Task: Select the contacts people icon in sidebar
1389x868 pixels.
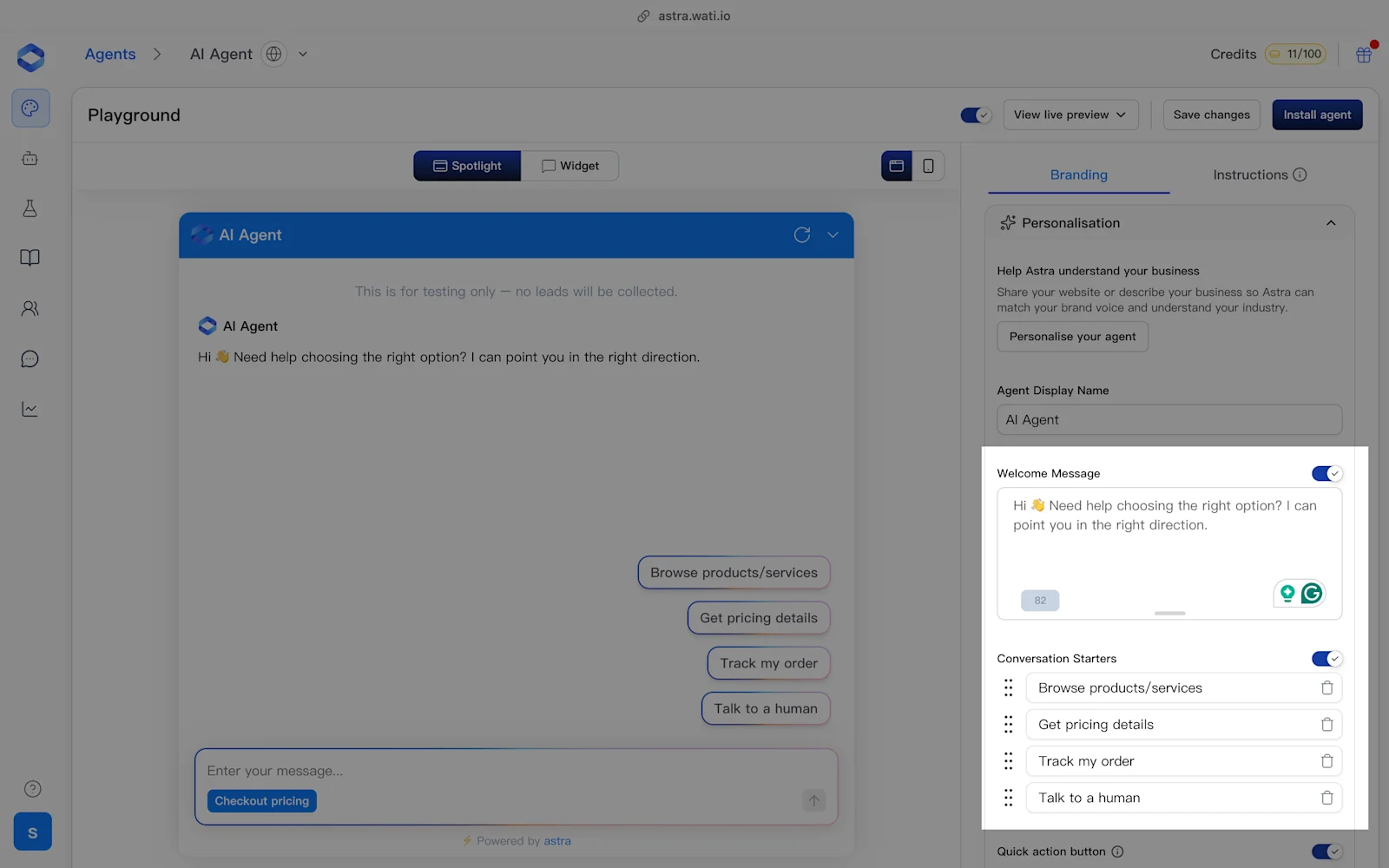Action: click(30, 308)
